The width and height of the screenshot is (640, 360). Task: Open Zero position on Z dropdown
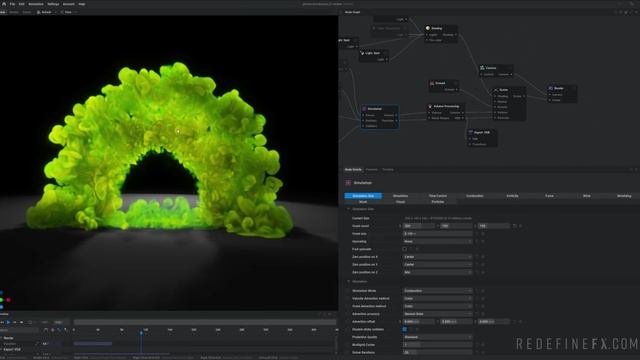click(x=437, y=272)
